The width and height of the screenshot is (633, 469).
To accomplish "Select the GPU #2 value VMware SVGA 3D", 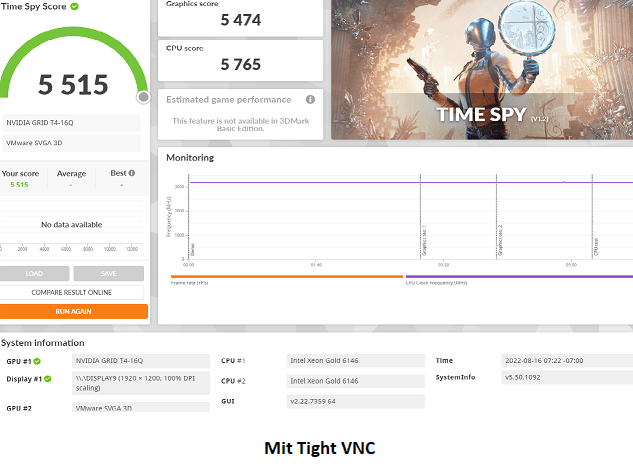I will point(141,407).
